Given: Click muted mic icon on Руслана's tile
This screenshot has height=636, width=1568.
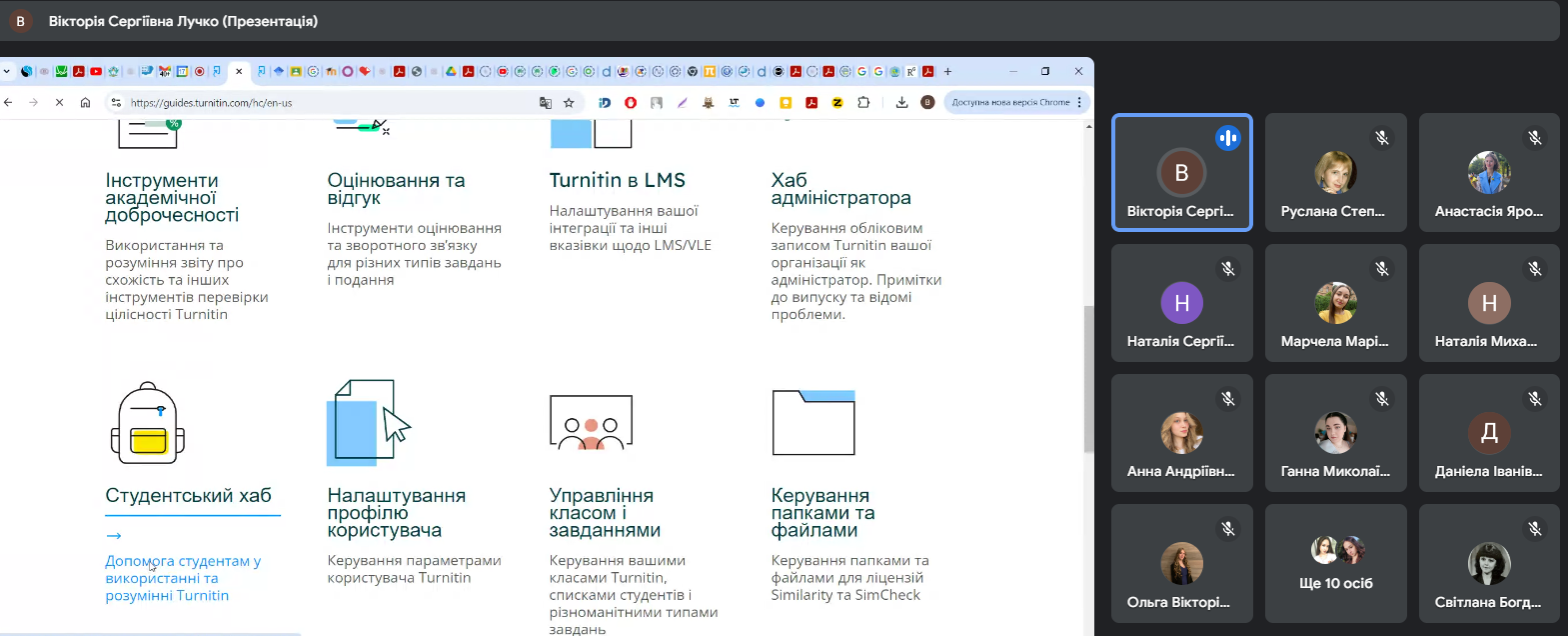Looking at the screenshot, I should click(x=1382, y=138).
